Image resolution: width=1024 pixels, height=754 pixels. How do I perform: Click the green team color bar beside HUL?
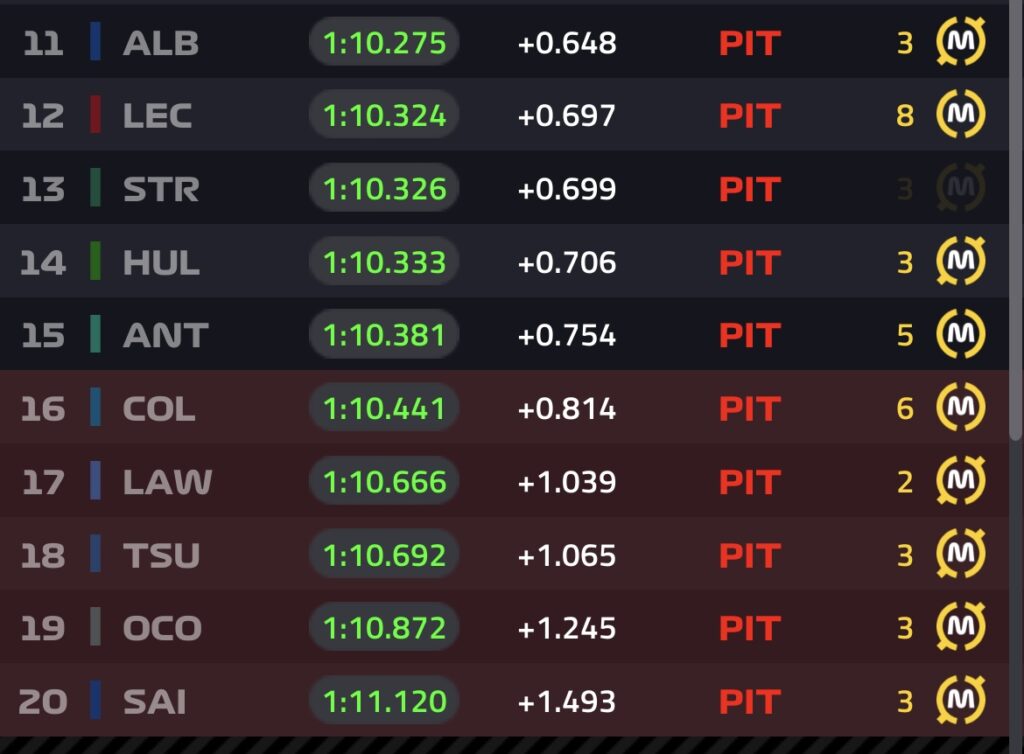[95, 262]
